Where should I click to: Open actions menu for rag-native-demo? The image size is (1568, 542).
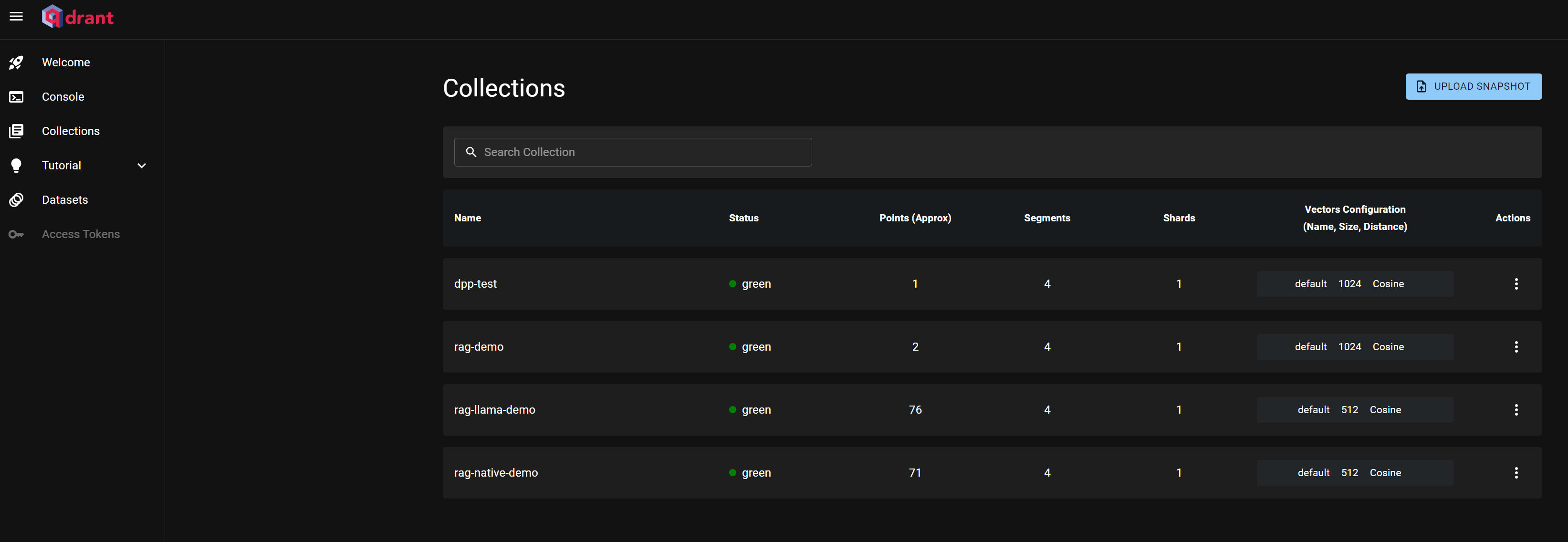1516,473
